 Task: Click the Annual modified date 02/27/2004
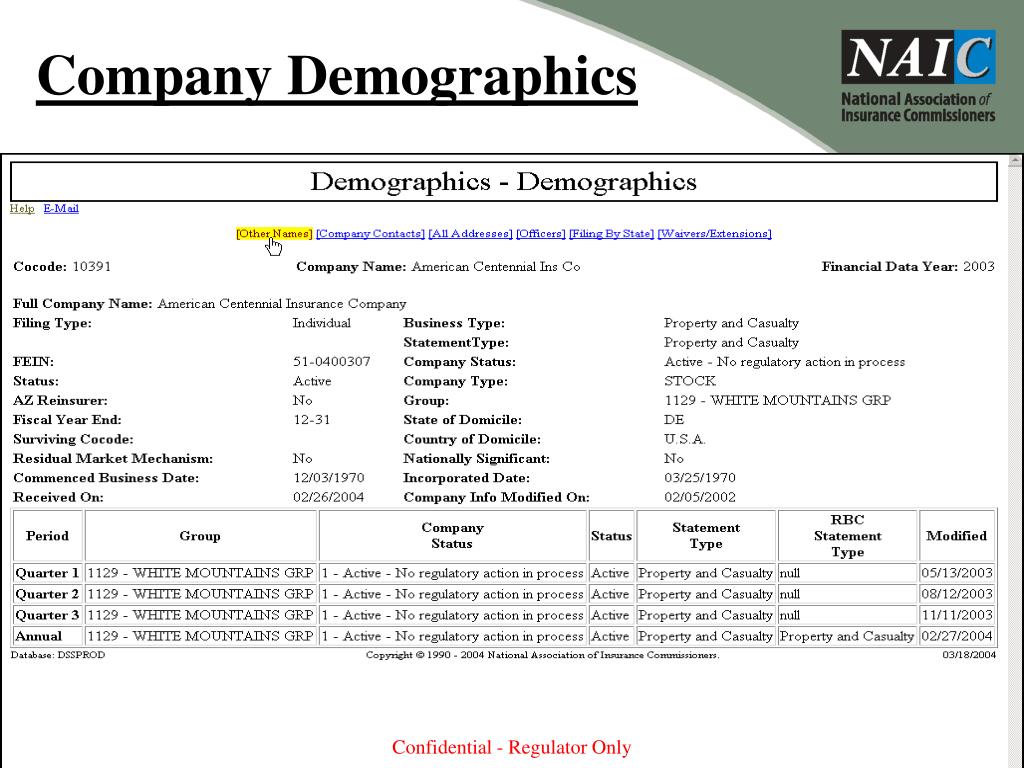click(957, 636)
